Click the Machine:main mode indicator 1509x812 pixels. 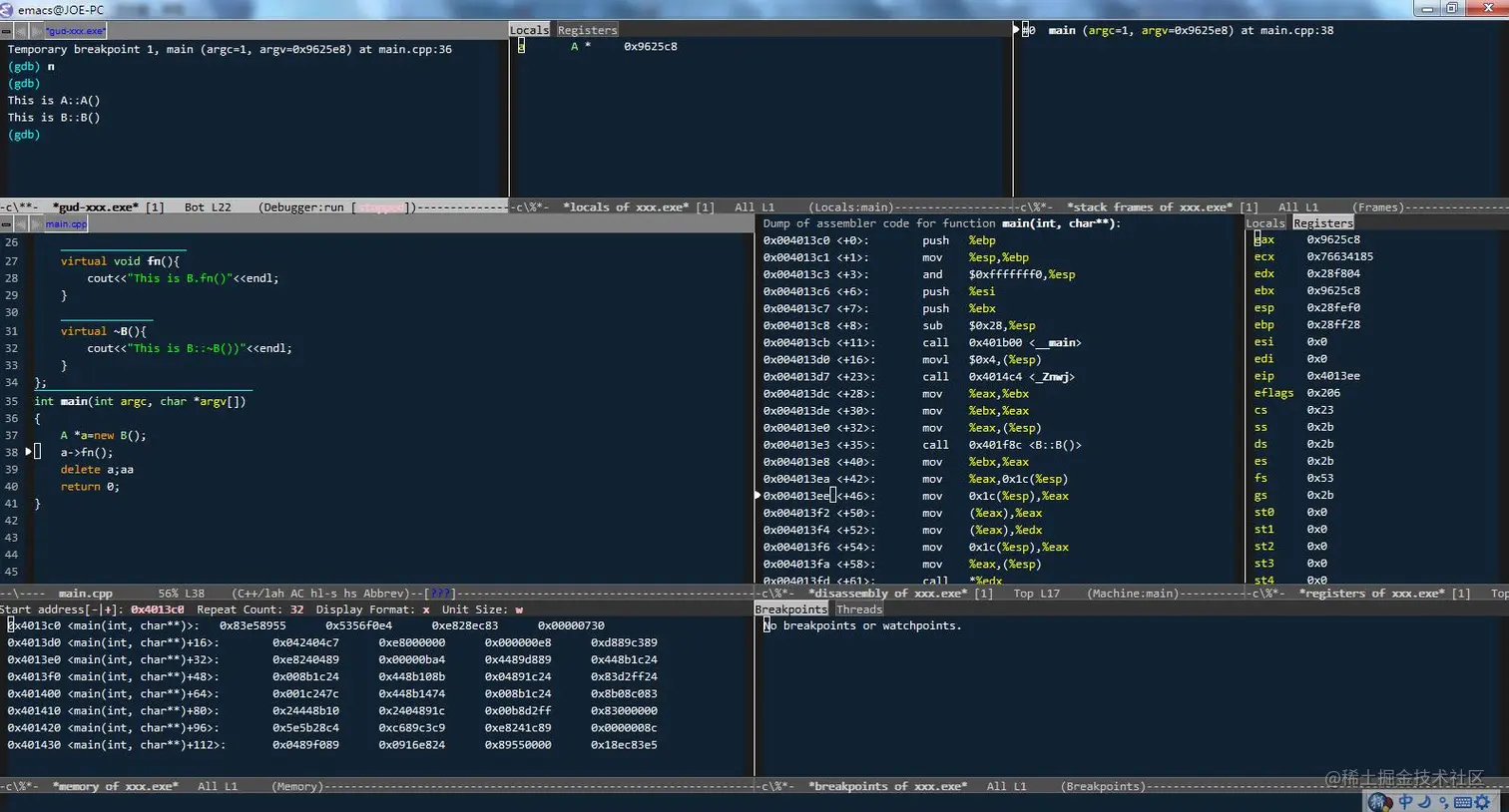[1133, 594]
